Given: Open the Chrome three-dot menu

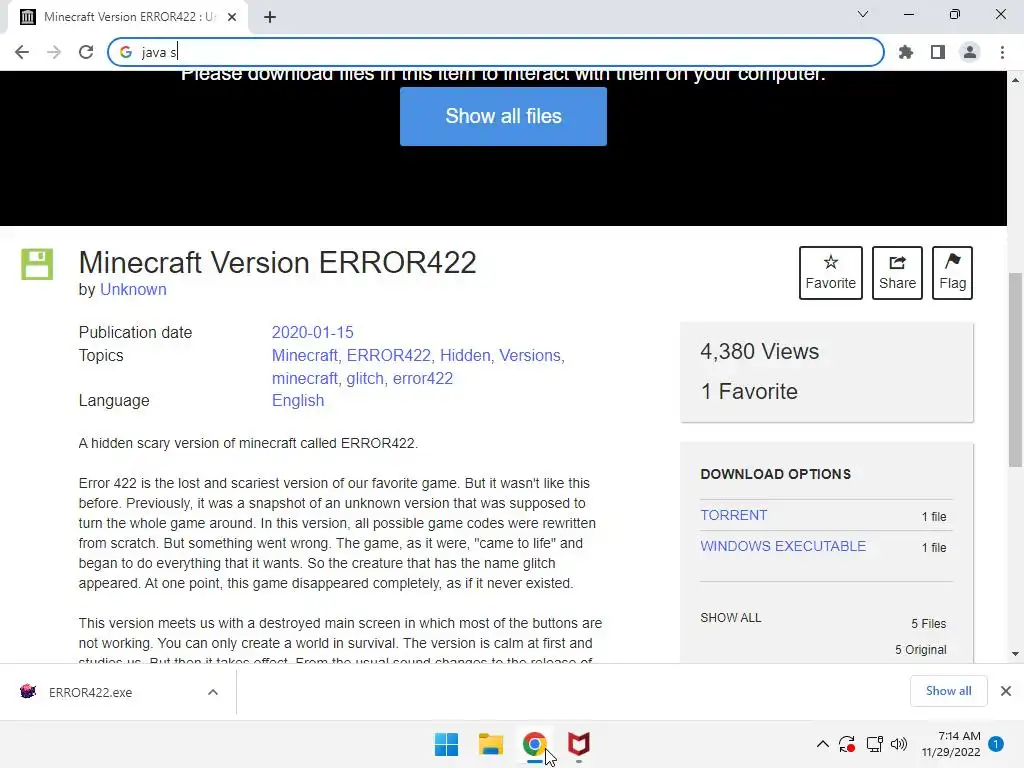Looking at the screenshot, I should [1002, 52].
